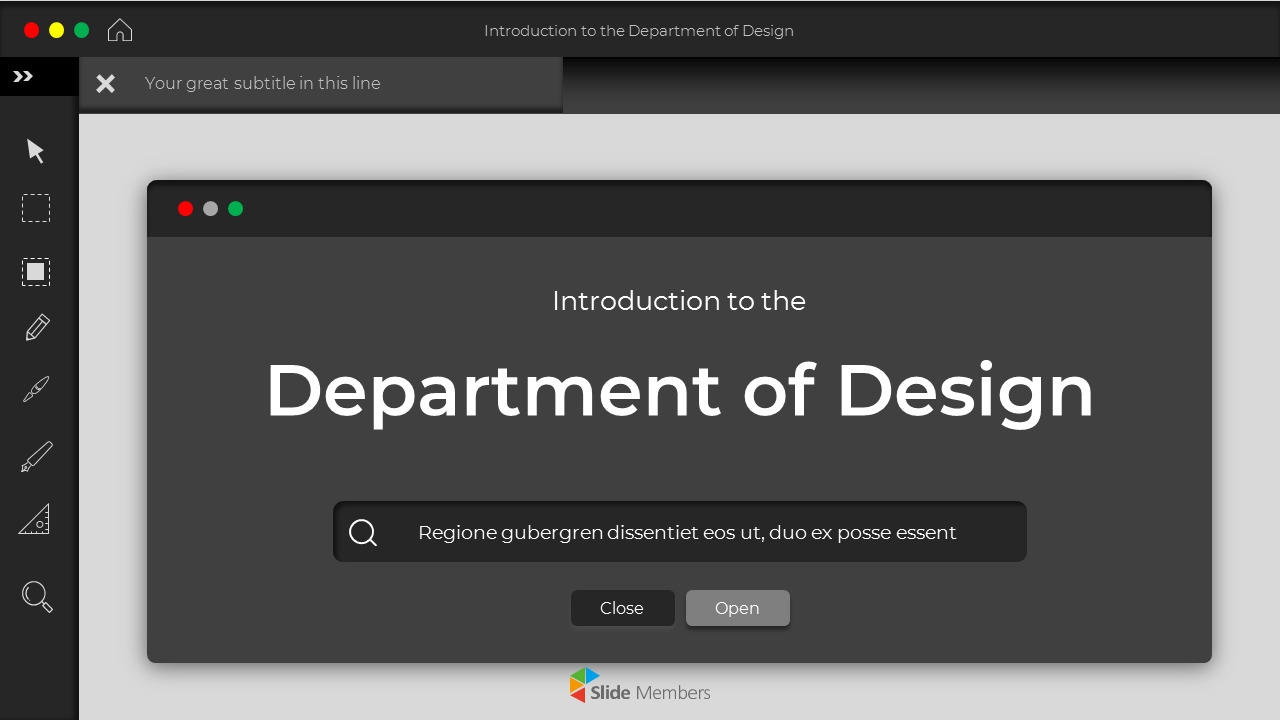Select the triangle ruler tool
This screenshot has width=1280, height=720.
(x=35, y=518)
